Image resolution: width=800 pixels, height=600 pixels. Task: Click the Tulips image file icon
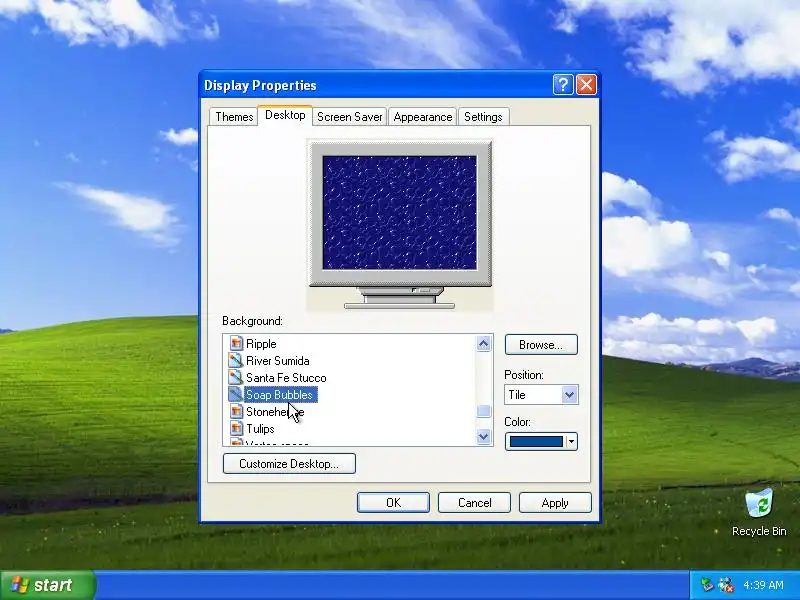(x=236, y=428)
